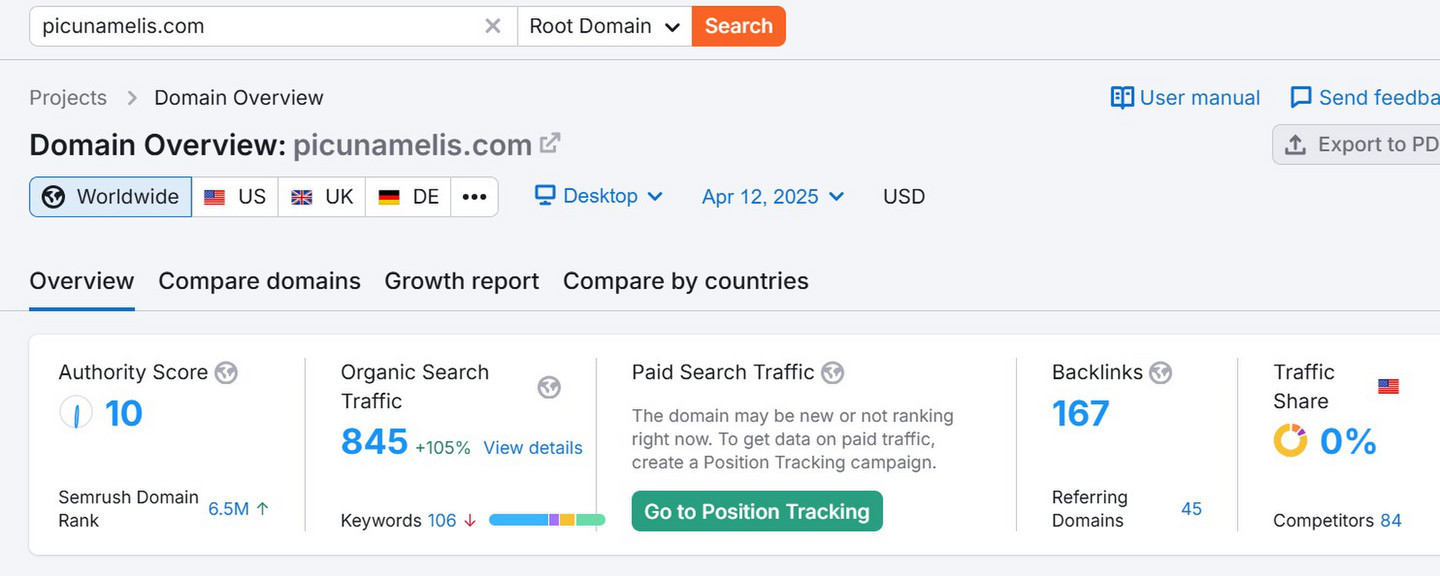Click the globe icon beside Organic Search Traffic
This screenshot has width=1440, height=576.
(x=549, y=387)
